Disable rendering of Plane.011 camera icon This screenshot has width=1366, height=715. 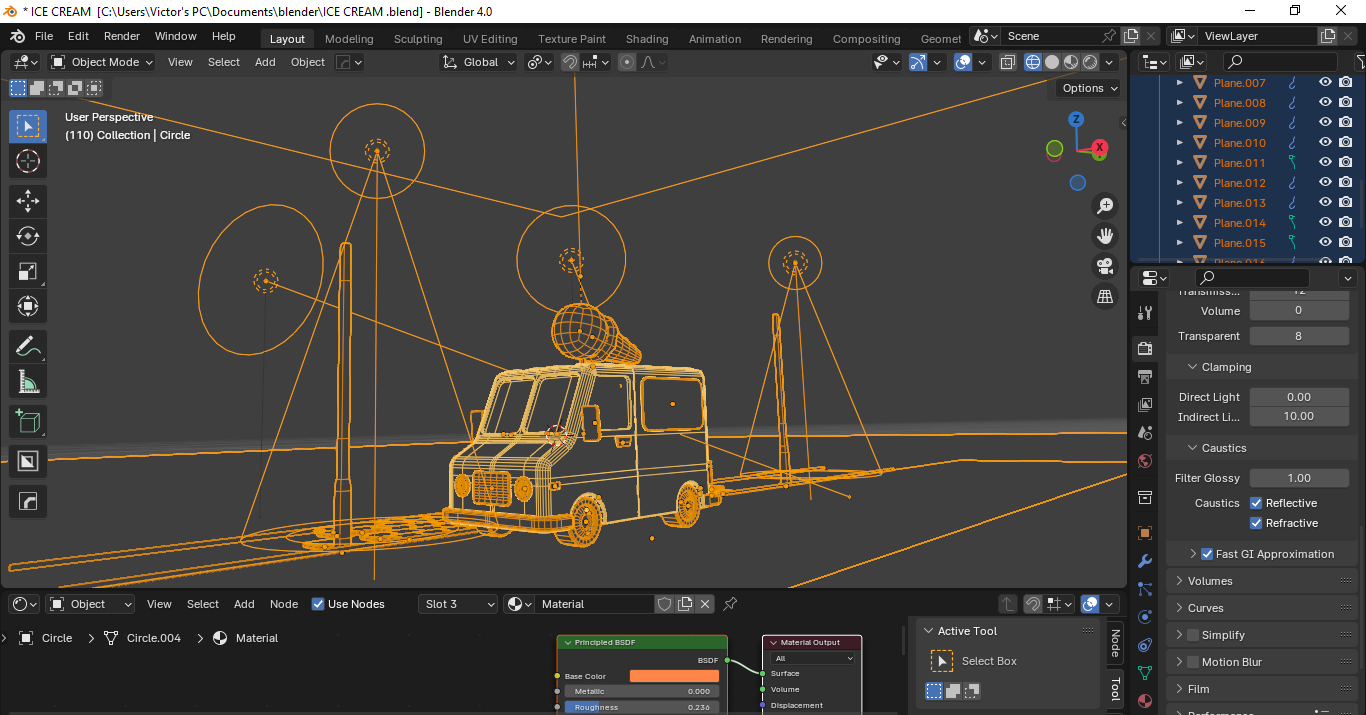(x=1346, y=163)
